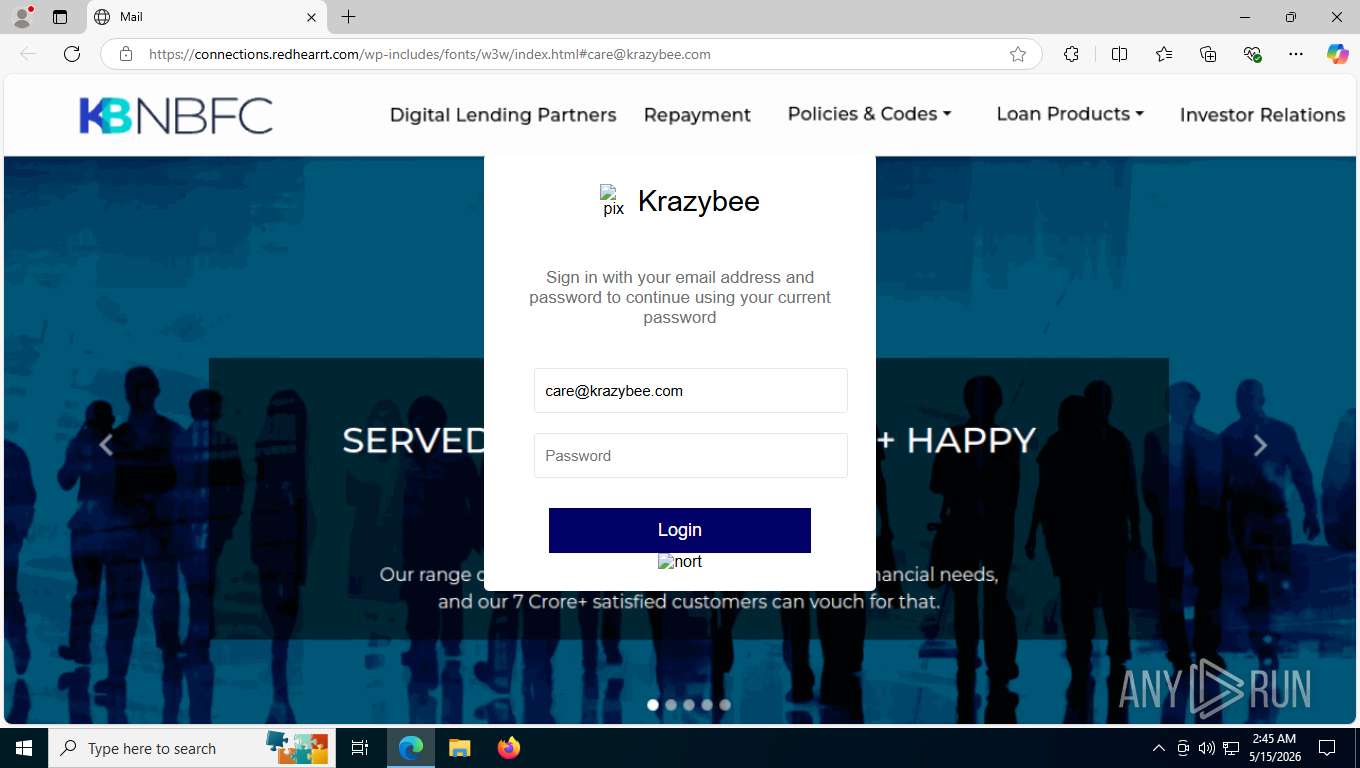Select the fourth carousel dot
The image size is (1360, 768).
click(707, 705)
